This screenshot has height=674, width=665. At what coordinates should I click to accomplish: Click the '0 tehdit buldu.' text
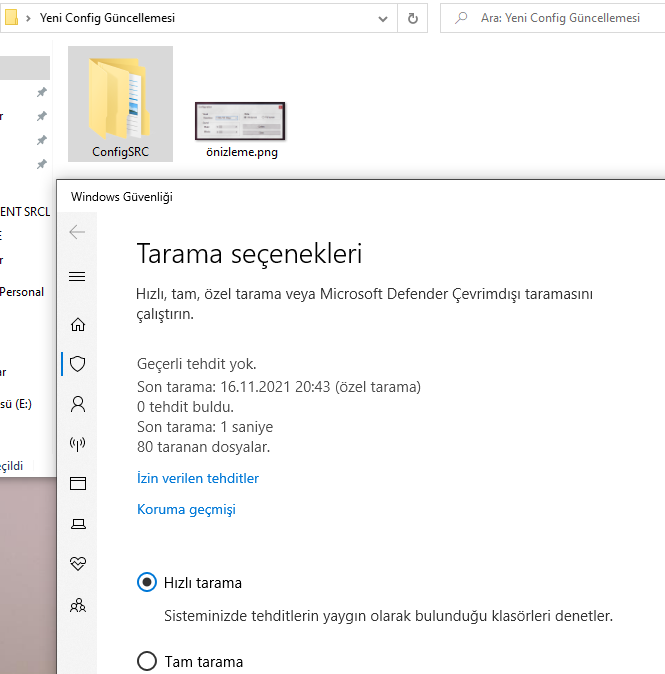185,407
